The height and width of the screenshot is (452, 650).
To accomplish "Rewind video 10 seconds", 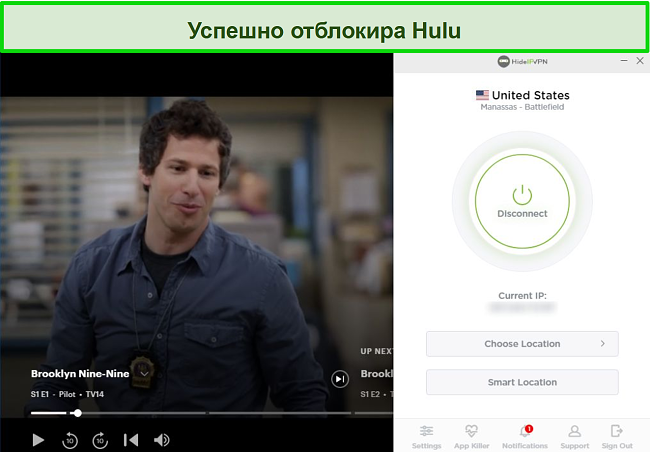I will point(70,440).
